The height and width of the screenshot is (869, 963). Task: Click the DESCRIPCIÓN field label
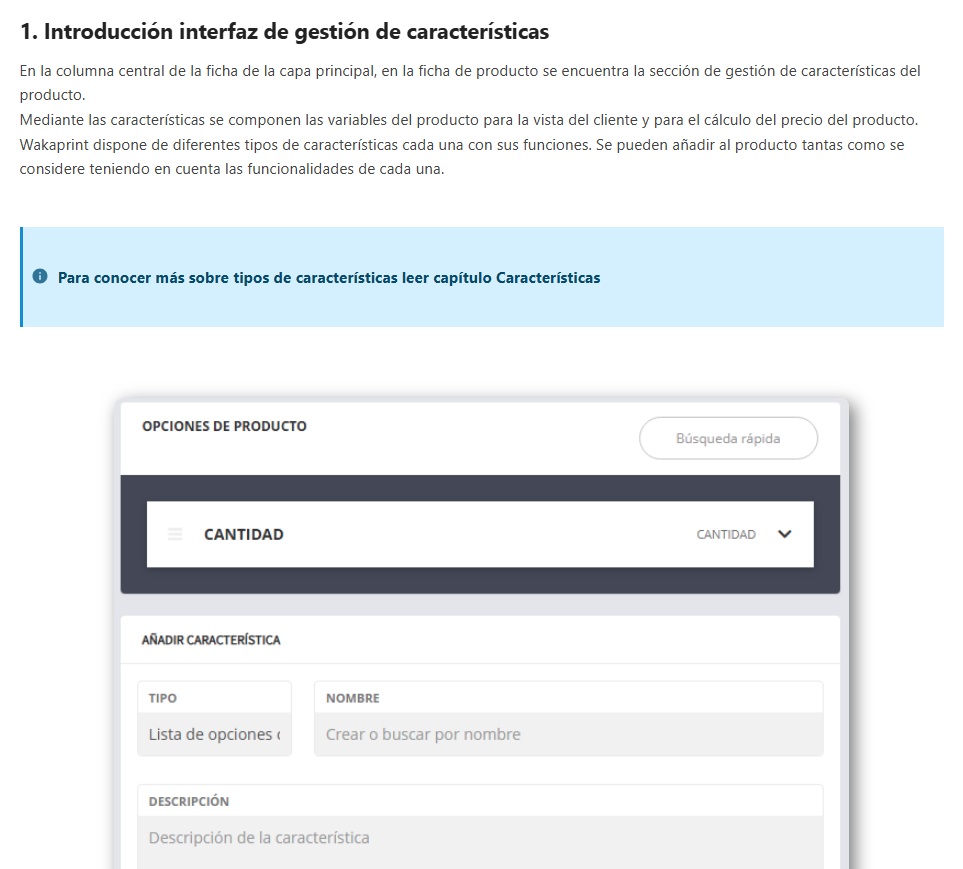189,801
